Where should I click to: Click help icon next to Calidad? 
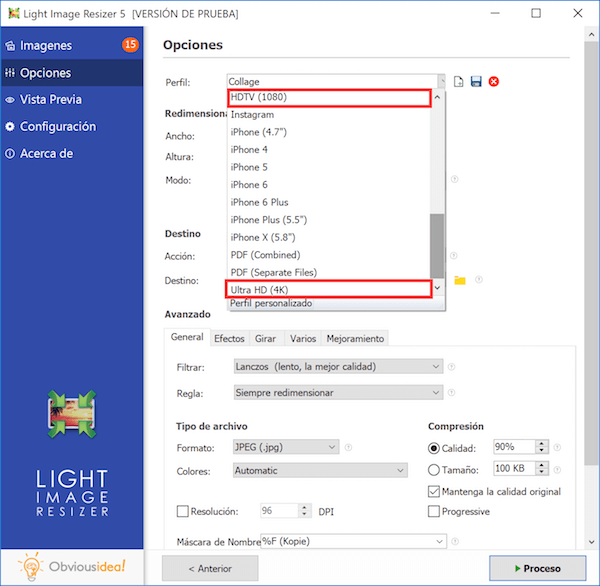coord(558,447)
